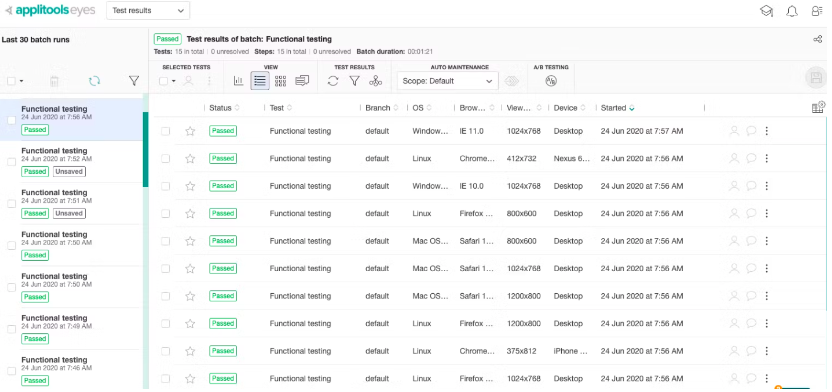Click the delete batches trash icon
The width and height of the screenshot is (832, 392).
click(54, 81)
